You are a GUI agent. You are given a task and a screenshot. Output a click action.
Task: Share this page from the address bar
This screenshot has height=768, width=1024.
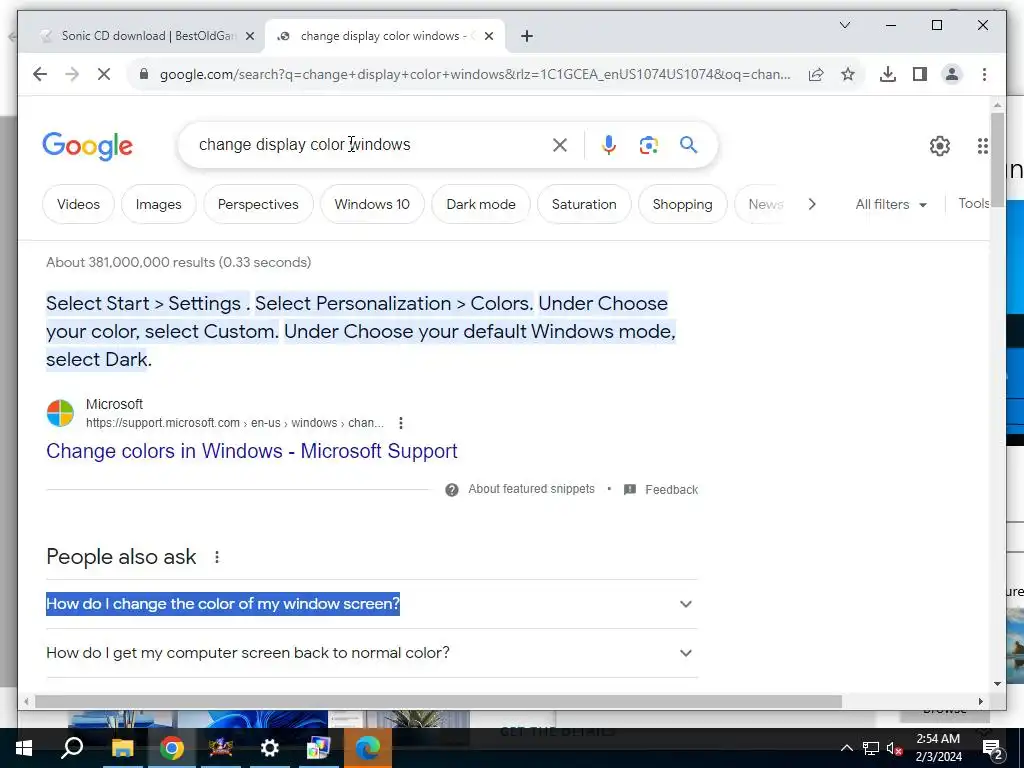pyautogui.click(x=816, y=74)
